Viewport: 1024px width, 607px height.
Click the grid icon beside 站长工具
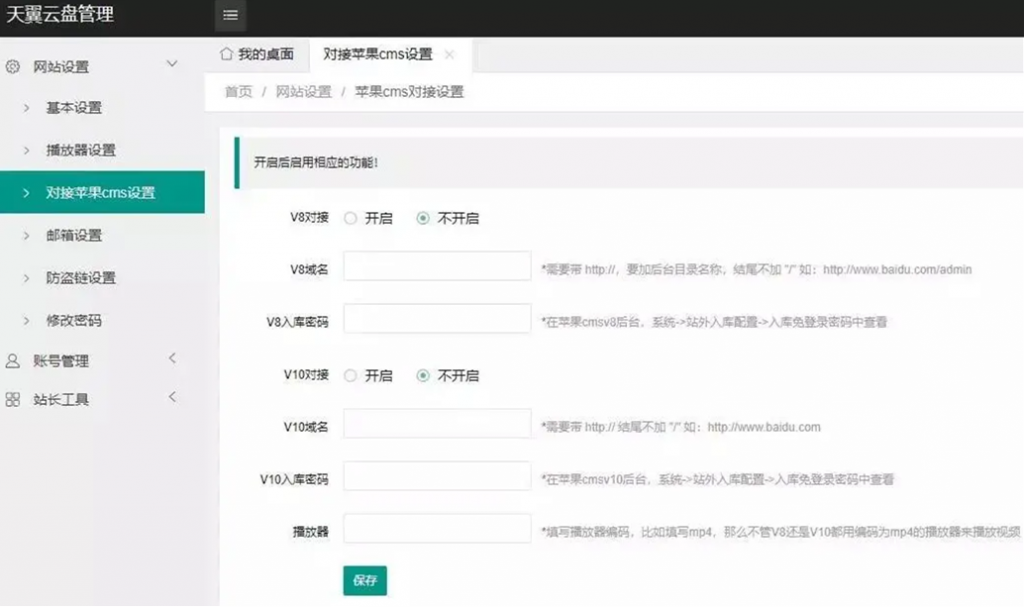[11, 398]
